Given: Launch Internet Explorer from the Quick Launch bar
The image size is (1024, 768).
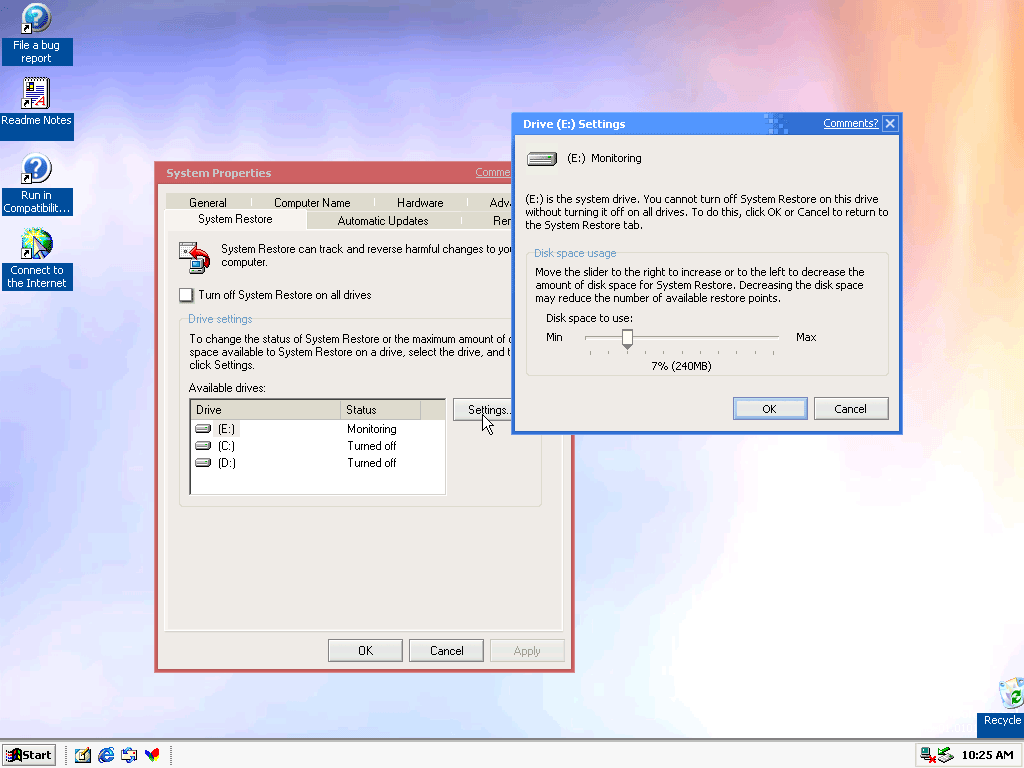Looking at the screenshot, I should [106, 755].
